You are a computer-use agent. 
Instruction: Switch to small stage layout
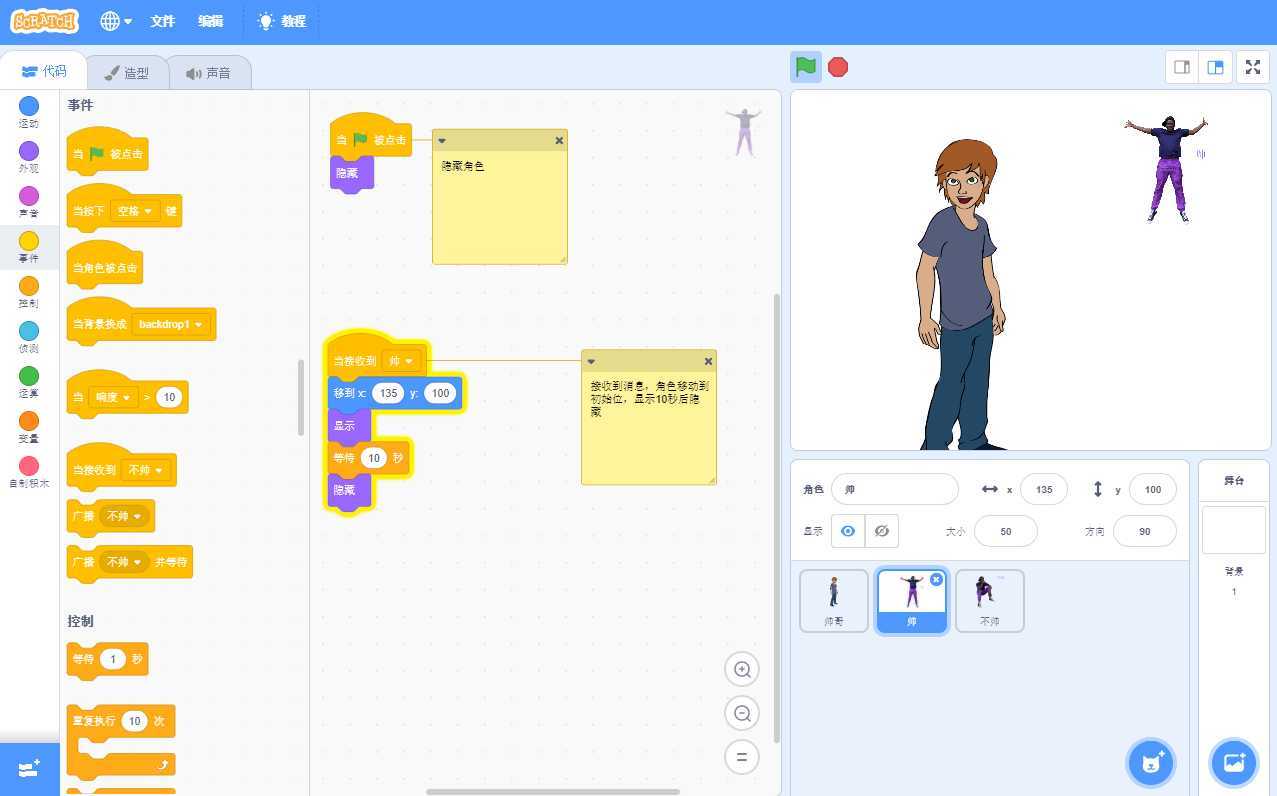point(1182,67)
